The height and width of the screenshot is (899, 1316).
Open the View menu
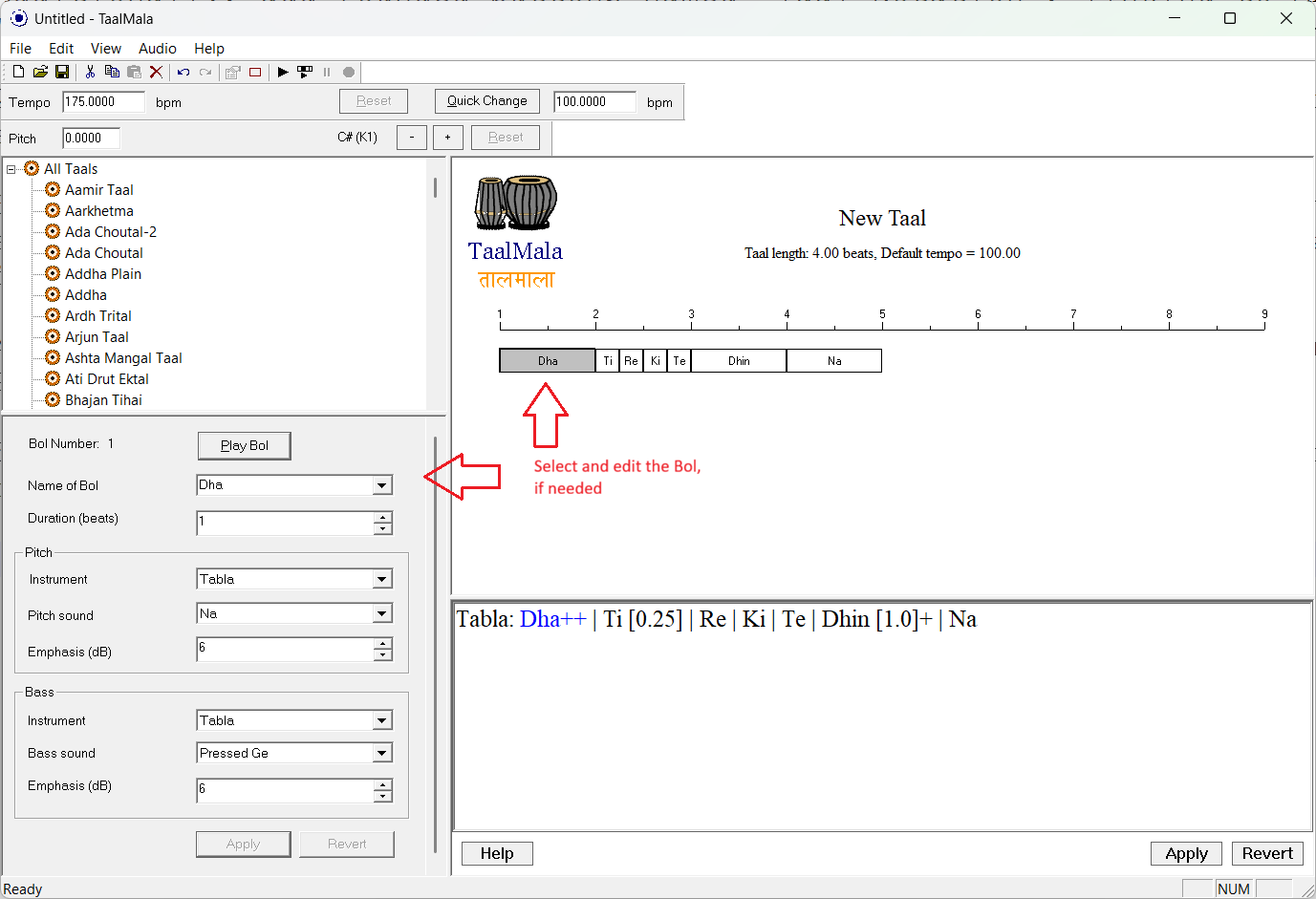(x=106, y=49)
